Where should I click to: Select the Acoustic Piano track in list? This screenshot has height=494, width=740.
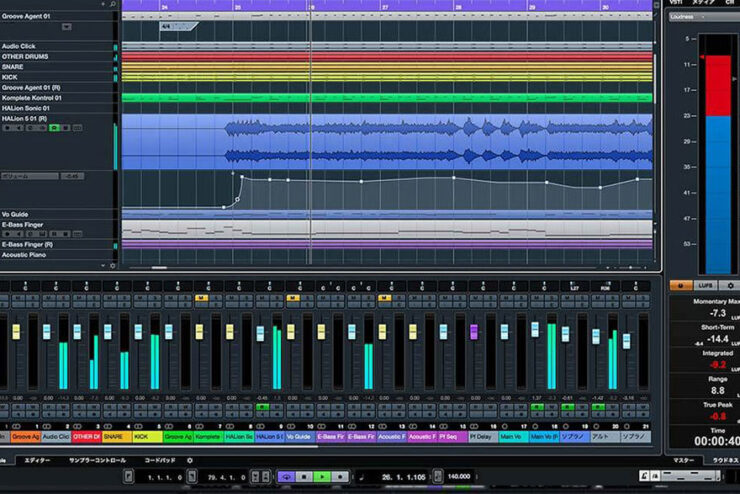point(57,255)
